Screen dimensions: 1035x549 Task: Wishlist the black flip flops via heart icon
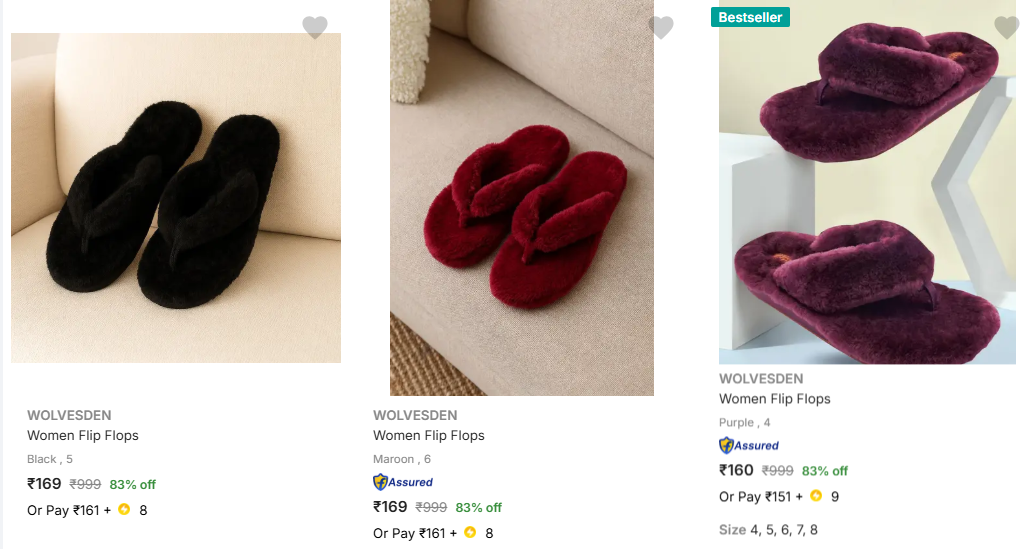click(x=315, y=27)
